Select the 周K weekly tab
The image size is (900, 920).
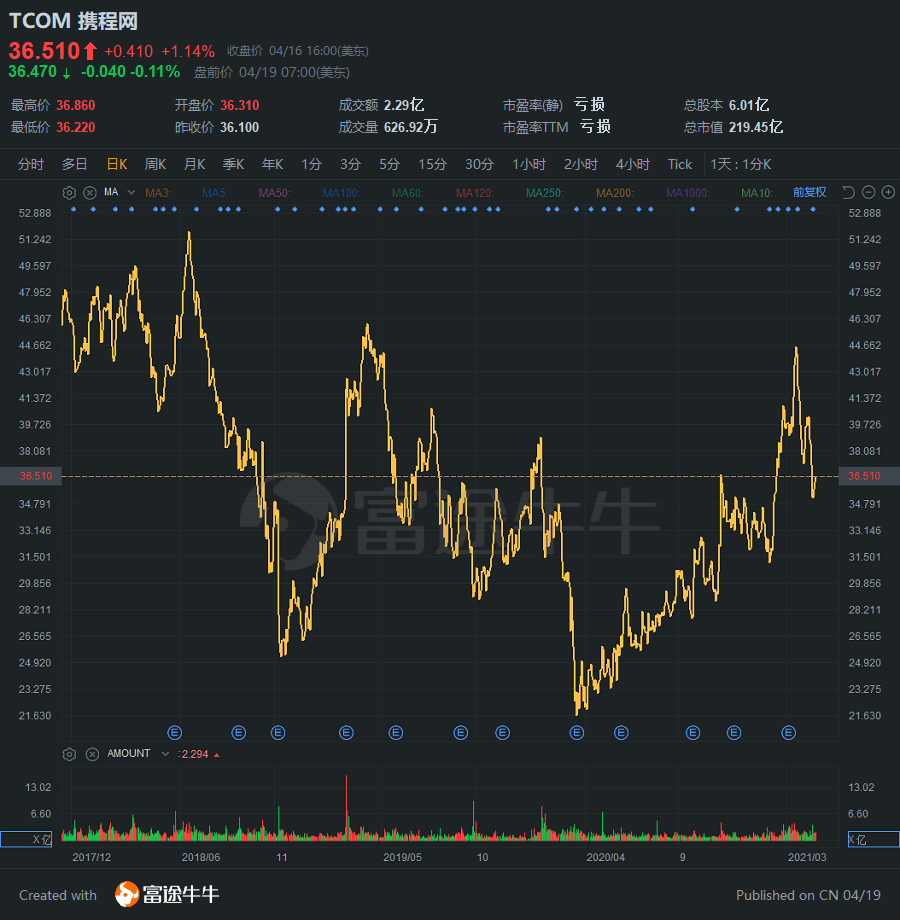coord(155,164)
